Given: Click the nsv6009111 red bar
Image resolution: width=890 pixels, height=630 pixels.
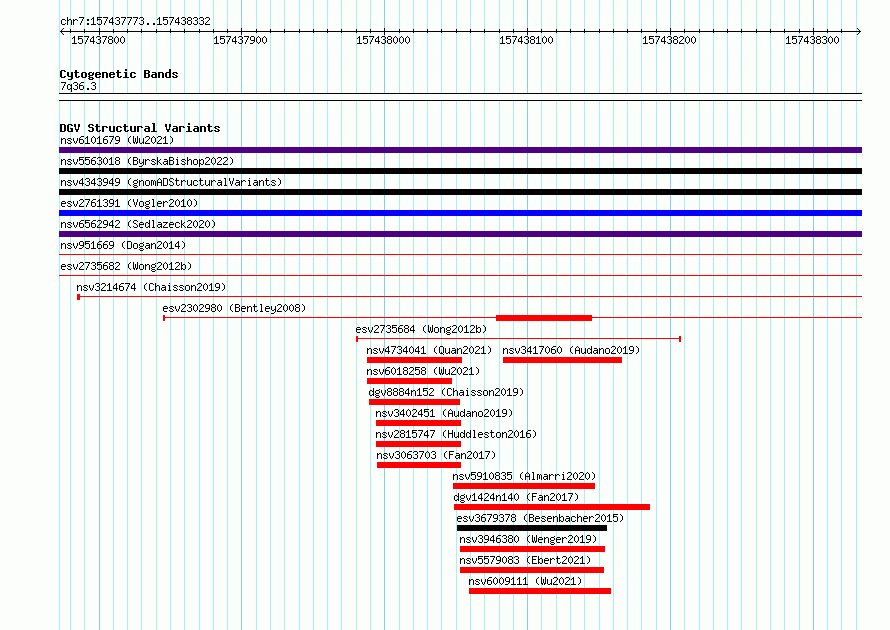Looking at the screenshot, I should 540,591.
